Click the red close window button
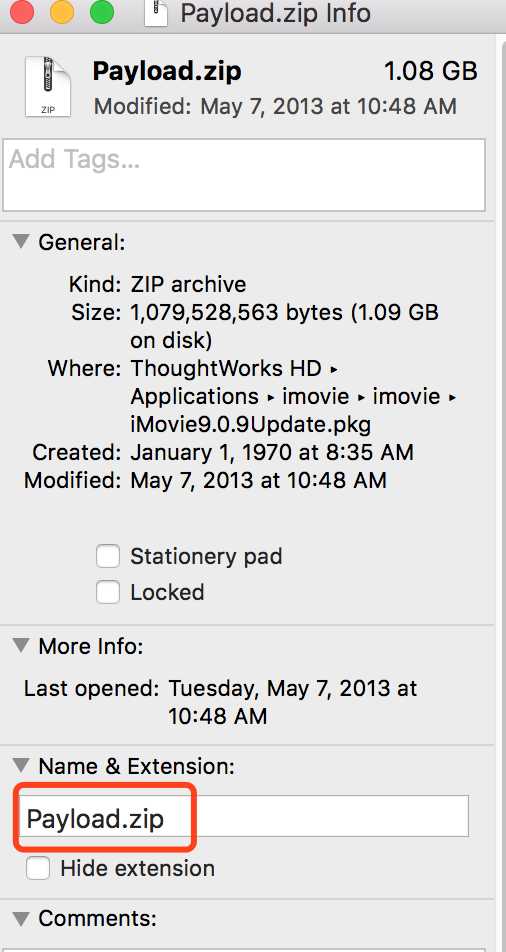The width and height of the screenshot is (506, 952). point(23,11)
